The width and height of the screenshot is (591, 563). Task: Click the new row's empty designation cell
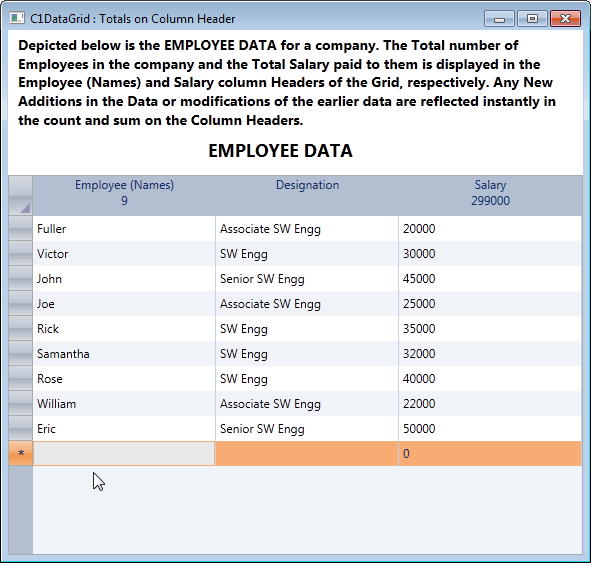307,453
